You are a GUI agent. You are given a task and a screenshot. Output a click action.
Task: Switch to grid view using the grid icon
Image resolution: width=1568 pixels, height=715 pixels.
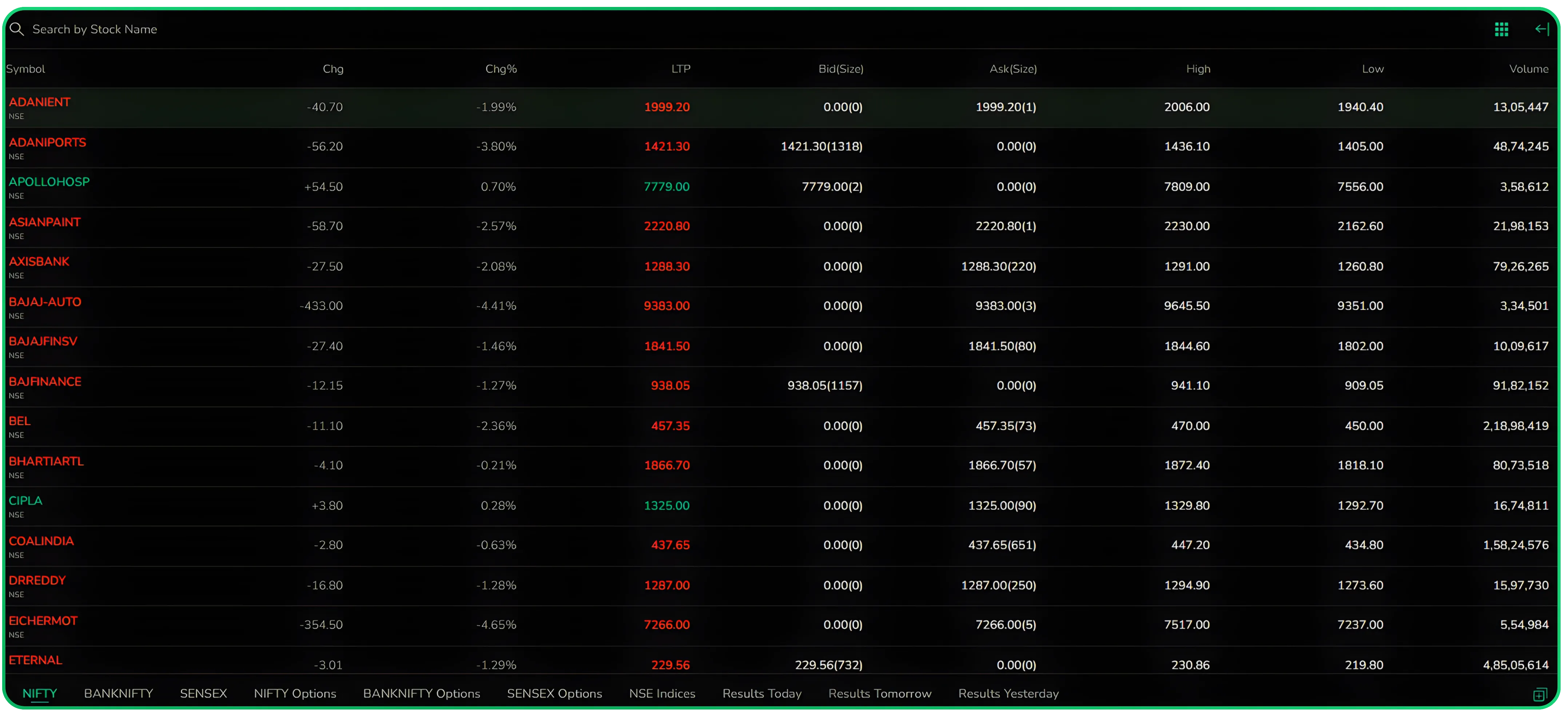coord(1501,29)
